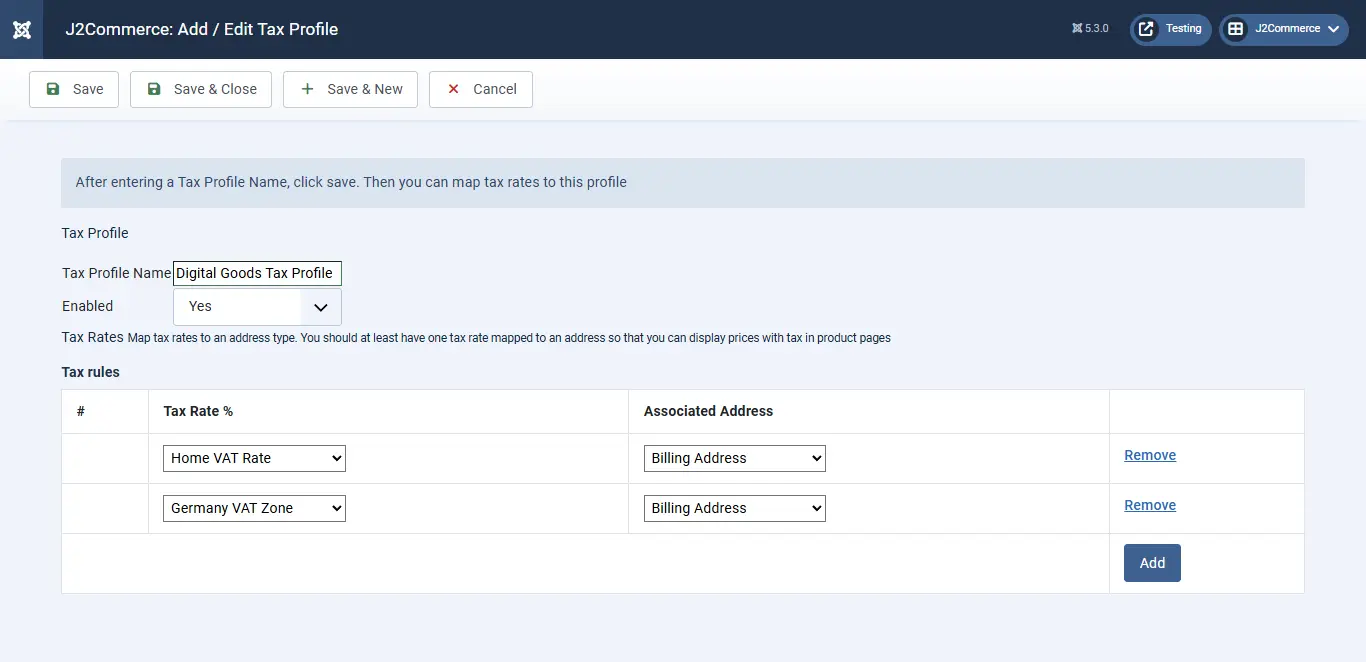
Task: Click the 'Enabled' label
Action: pyautogui.click(x=88, y=306)
